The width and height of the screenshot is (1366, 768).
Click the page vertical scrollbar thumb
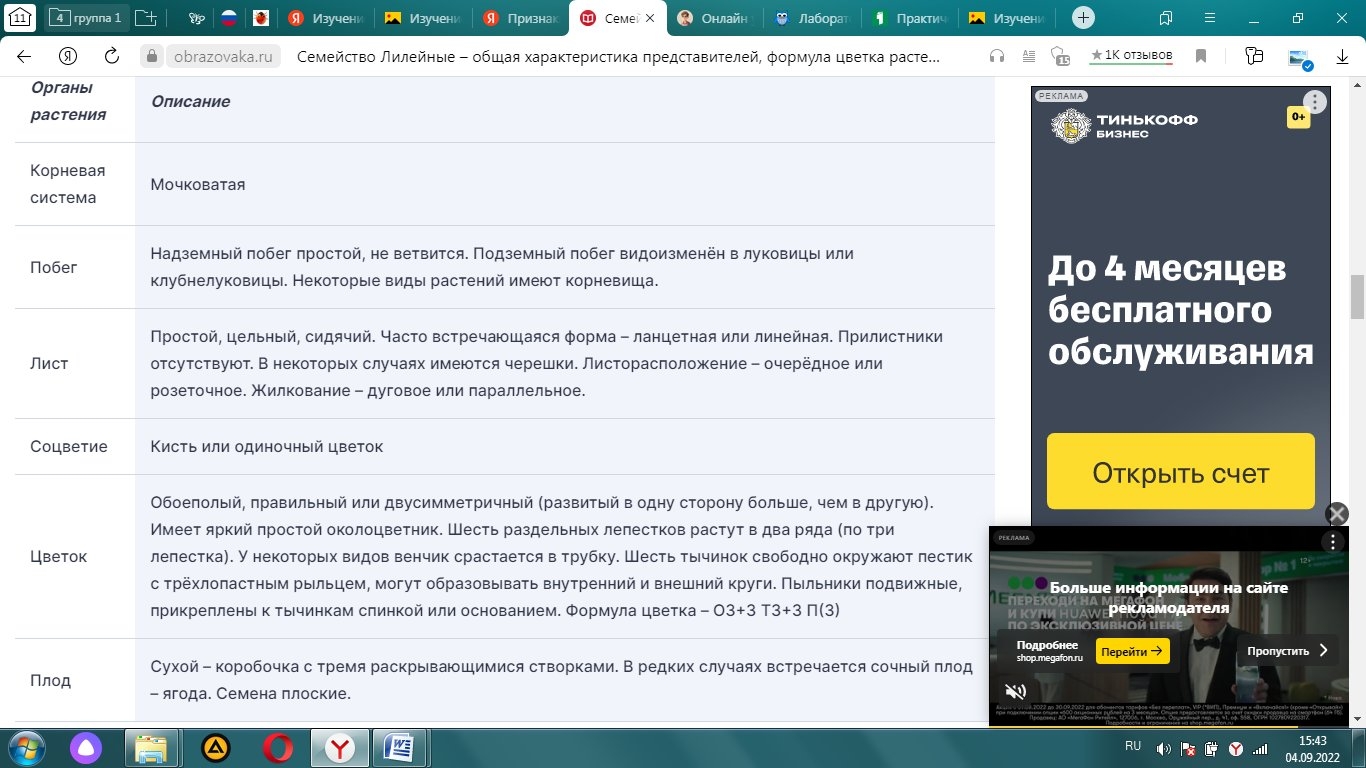click(1357, 296)
